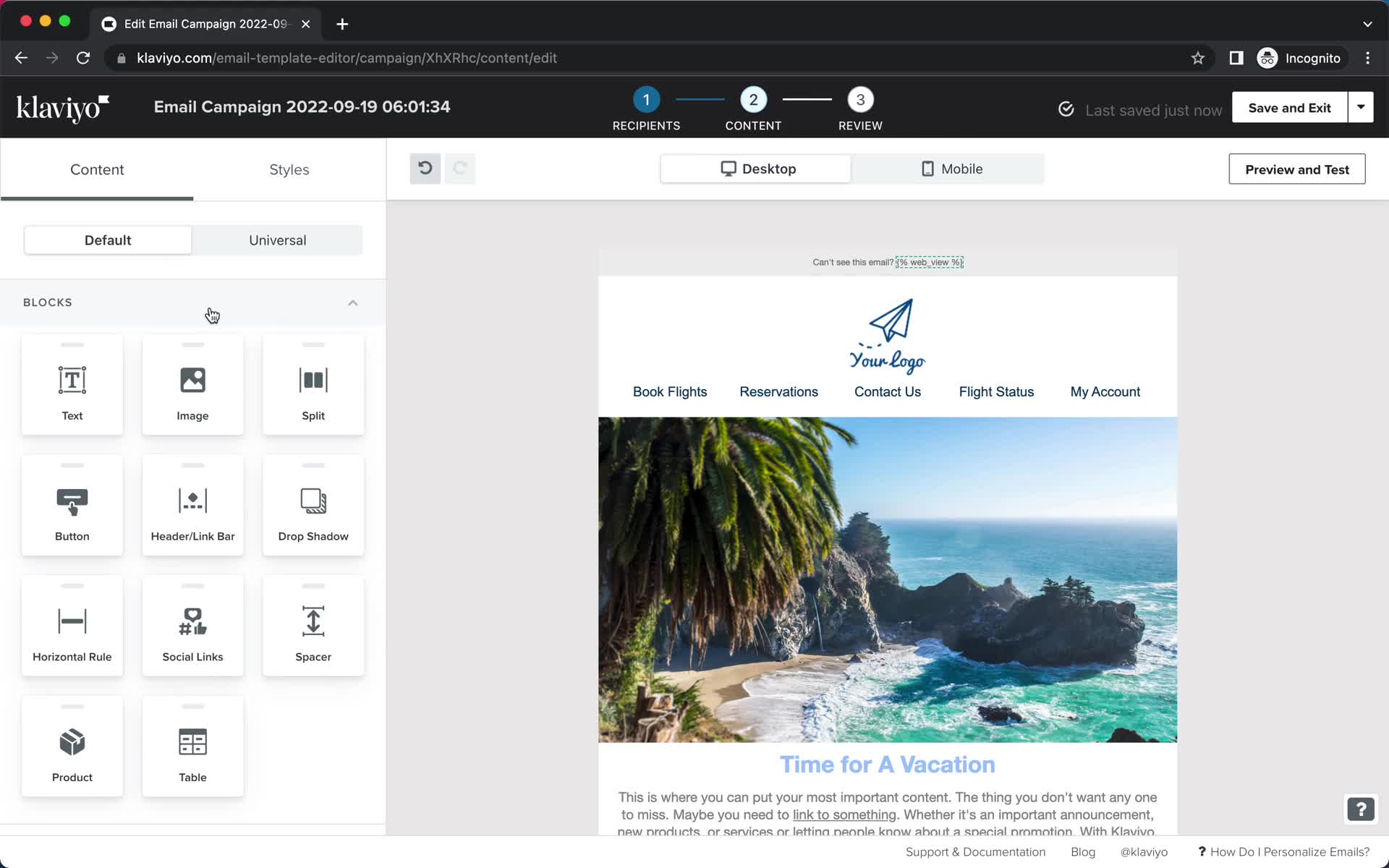Click the undo arrow button
Image resolution: width=1389 pixels, height=868 pixels.
(x=425, y=167)
